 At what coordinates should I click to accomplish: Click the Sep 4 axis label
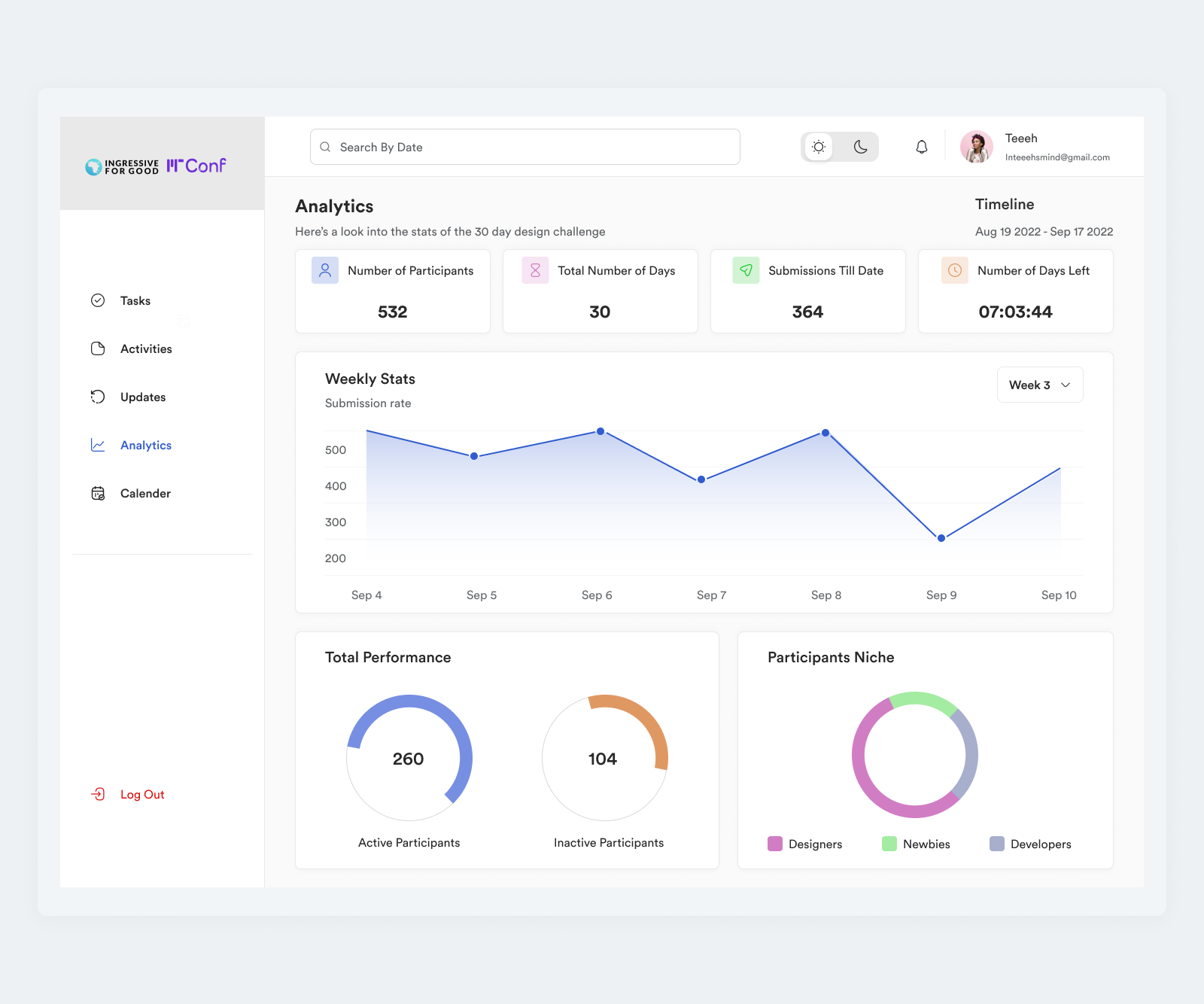point(366,595)
